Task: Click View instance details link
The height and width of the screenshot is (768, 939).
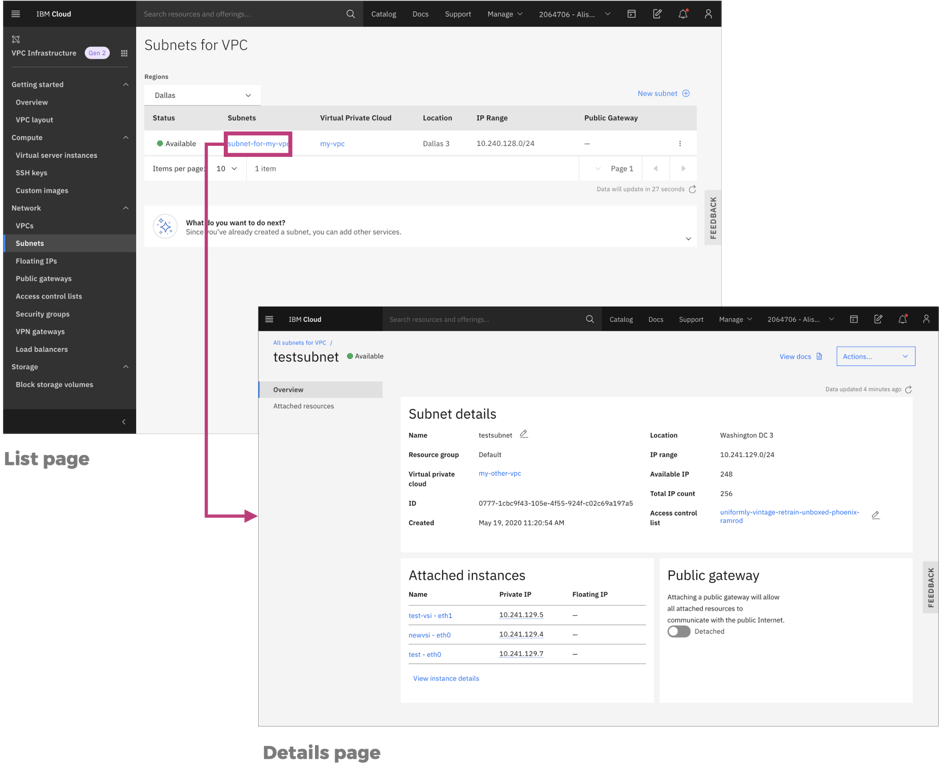Action: coord(446,679)
